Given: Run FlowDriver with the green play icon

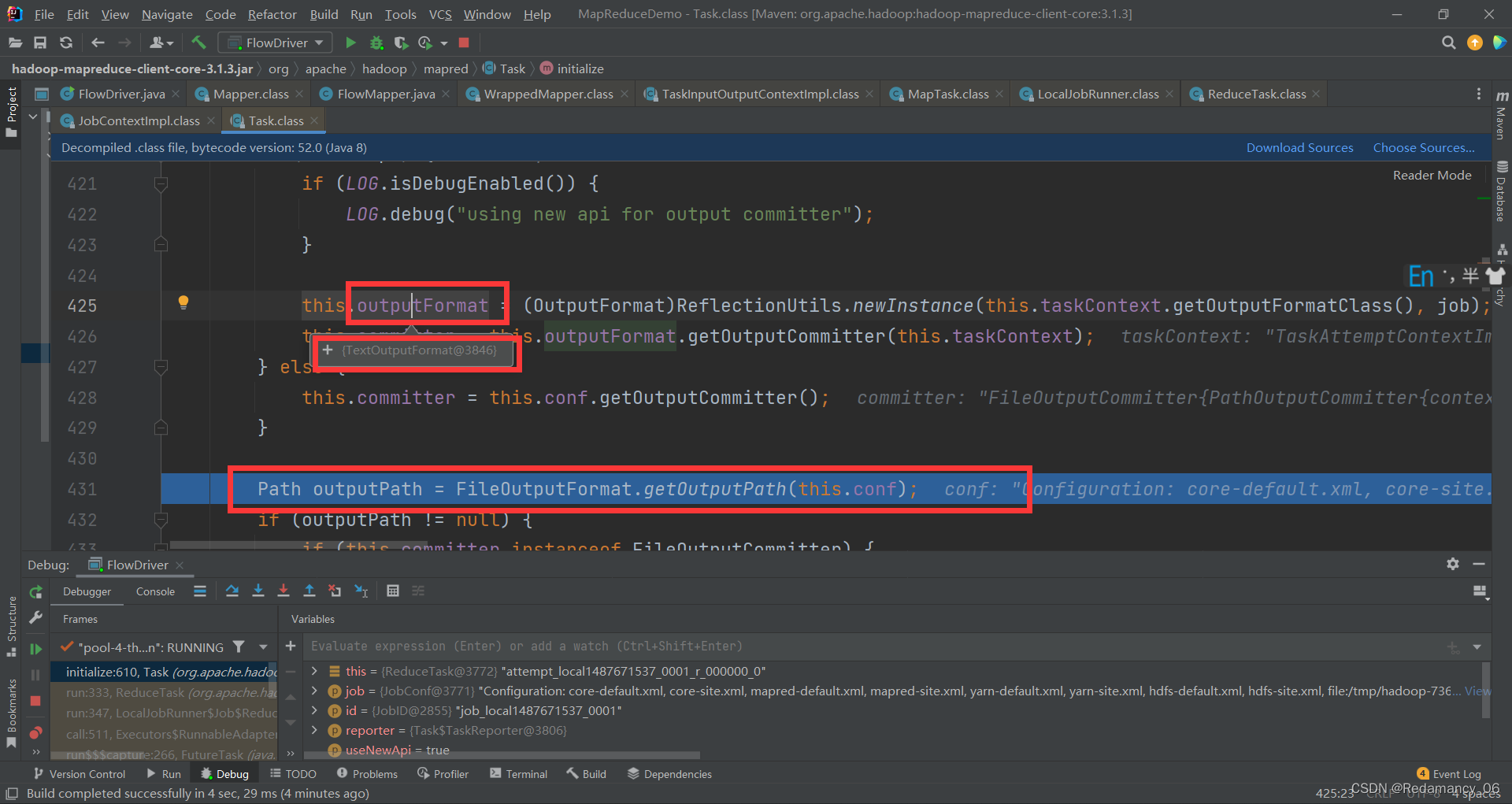Looking at the screenshot, I should click(351, 43).
